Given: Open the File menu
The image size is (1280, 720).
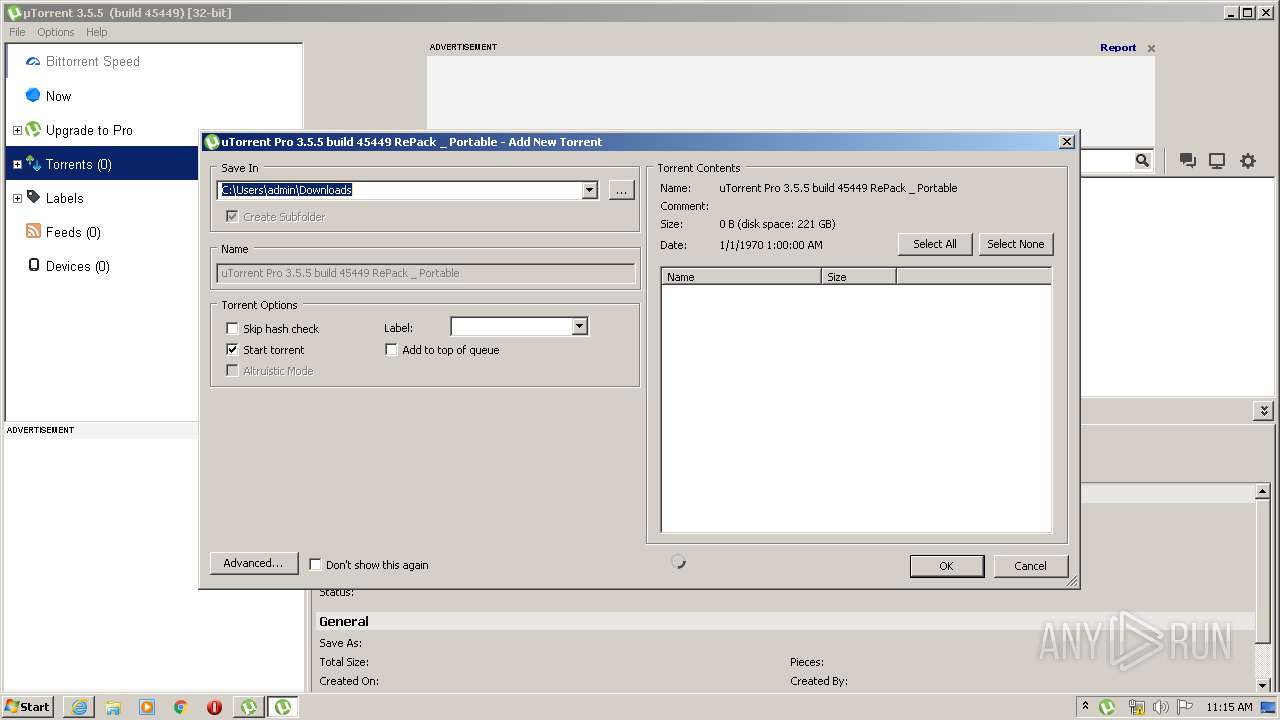Looking at the screenshot, I should point(17,32).
